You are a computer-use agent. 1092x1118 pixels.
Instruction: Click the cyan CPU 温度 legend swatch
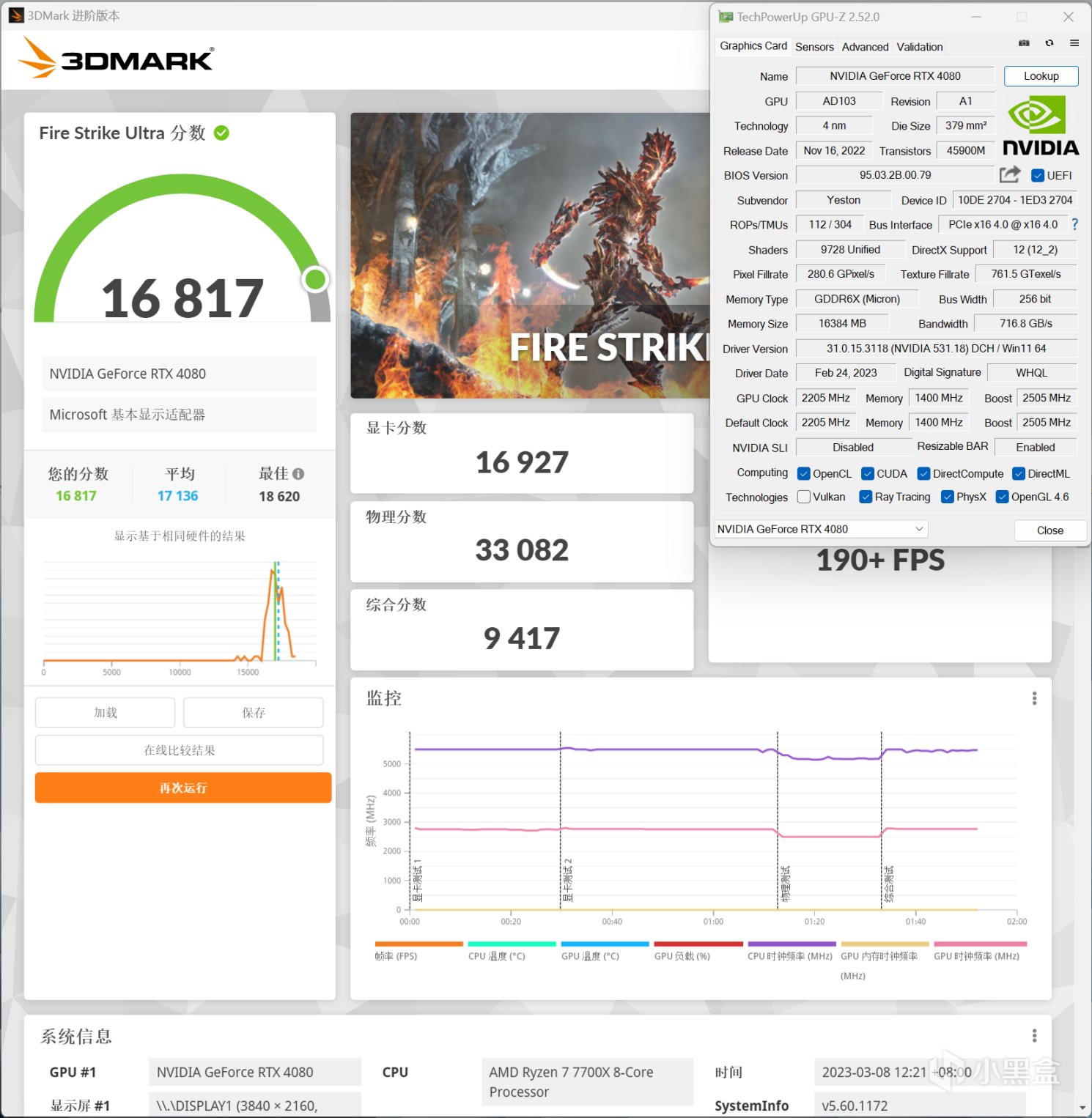[x=512, y=944]
